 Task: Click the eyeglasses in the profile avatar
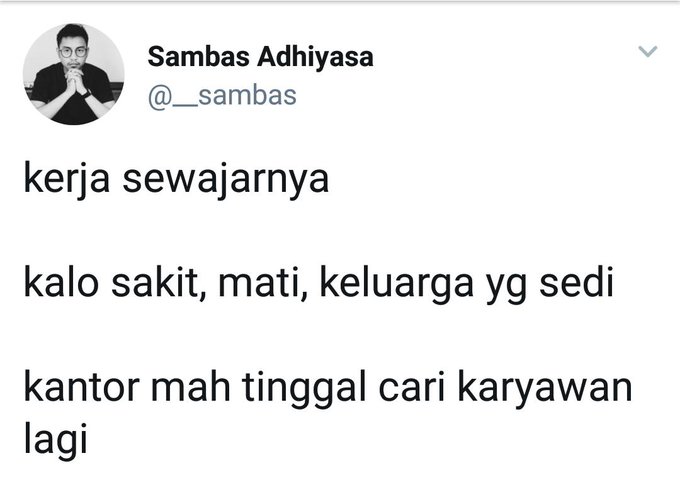tap(73, 52)
